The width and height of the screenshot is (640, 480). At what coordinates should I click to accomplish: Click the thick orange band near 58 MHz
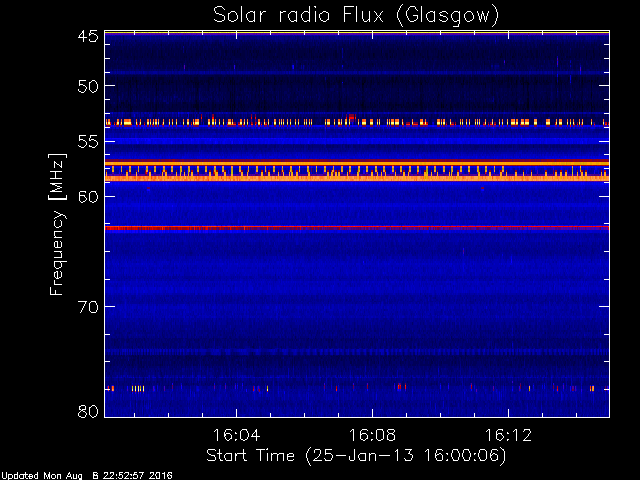357,178
